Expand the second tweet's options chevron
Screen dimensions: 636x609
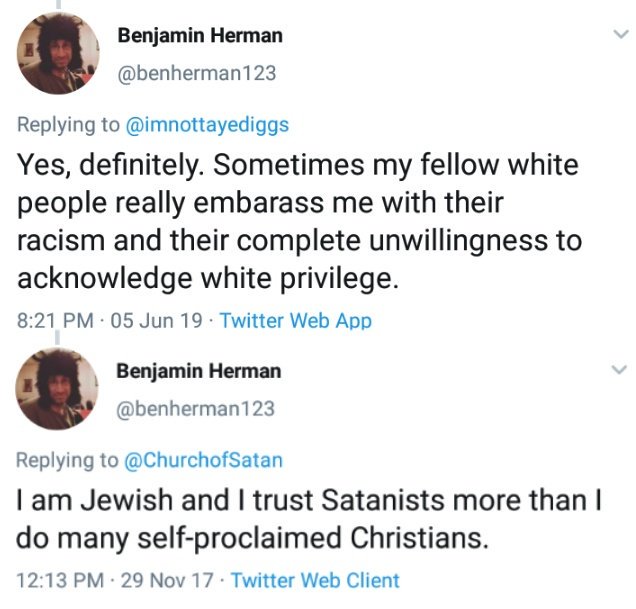coord(618,369)
